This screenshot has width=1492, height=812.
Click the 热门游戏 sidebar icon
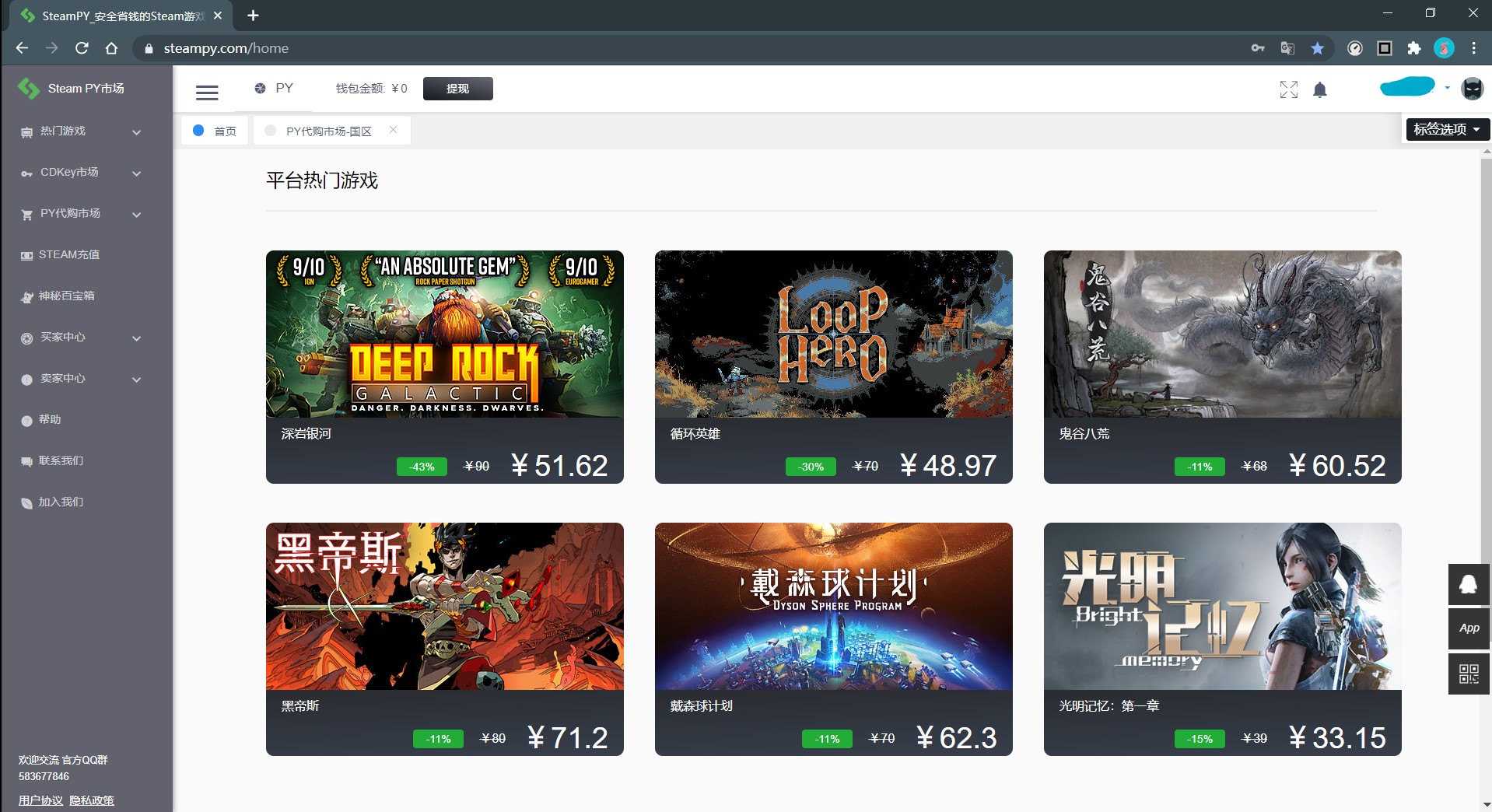click(x=27, y=132)
